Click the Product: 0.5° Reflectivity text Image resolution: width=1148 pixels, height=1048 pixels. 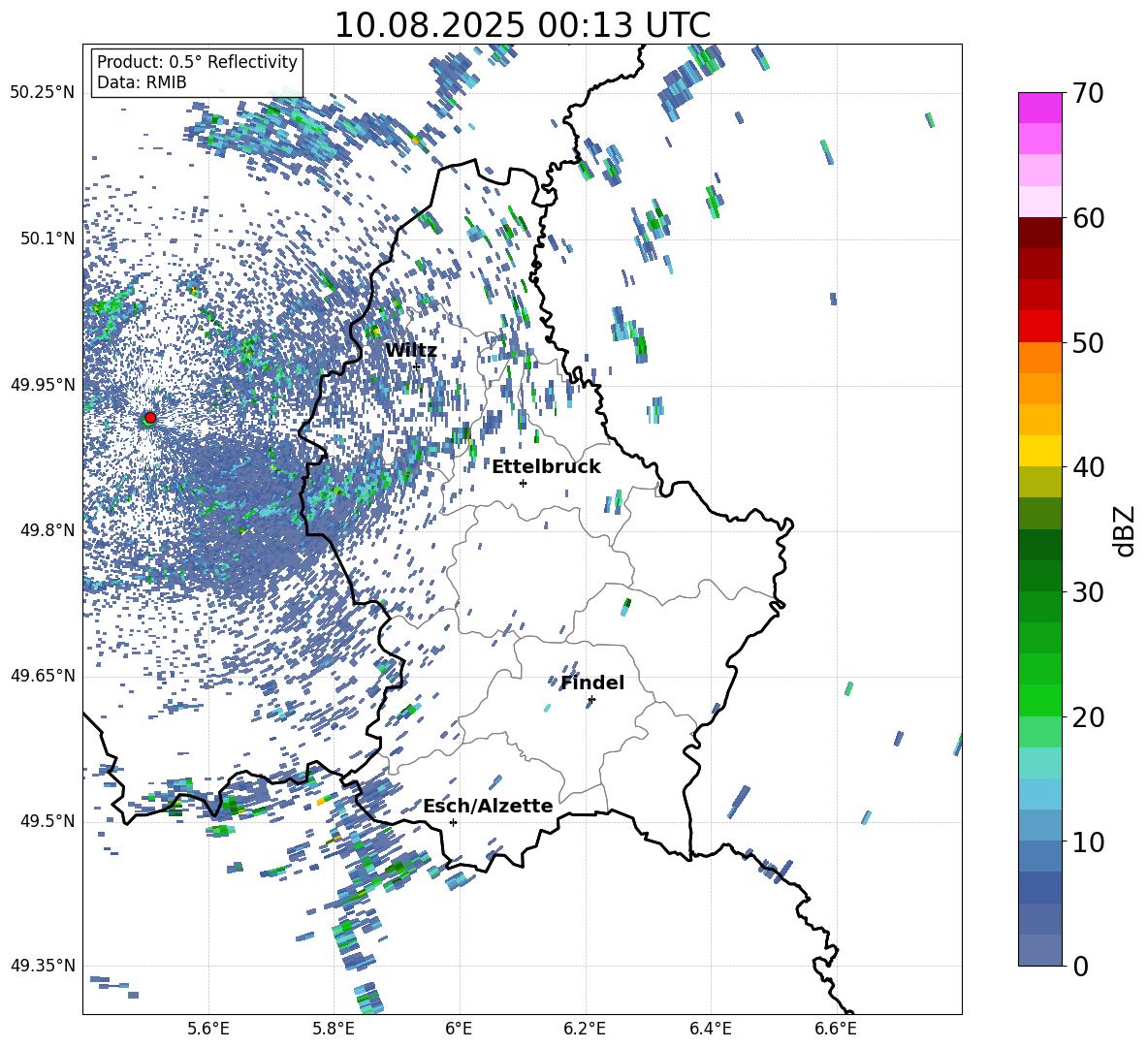click(x=197, y=62)
